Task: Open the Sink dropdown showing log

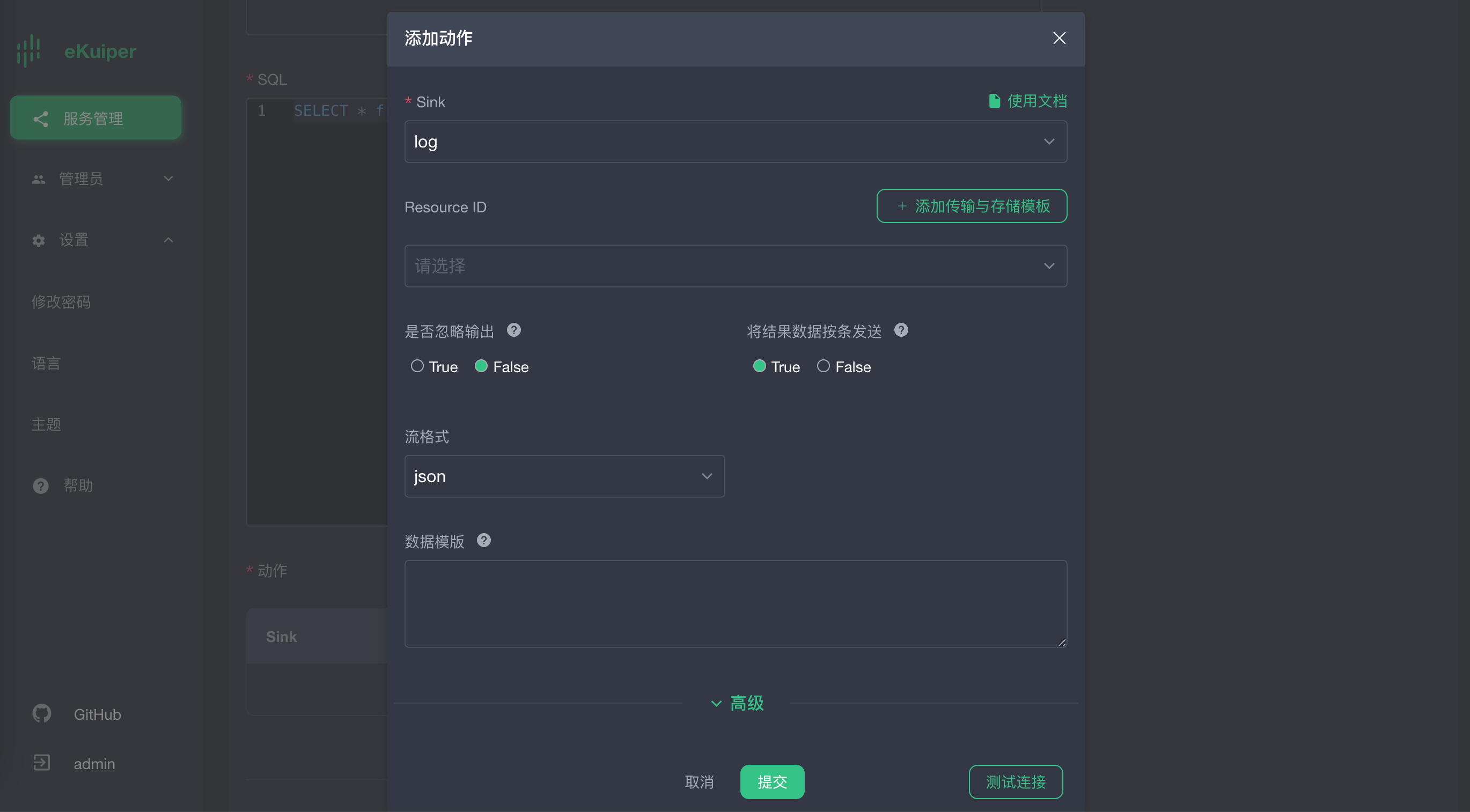Action: coord(735,142)
